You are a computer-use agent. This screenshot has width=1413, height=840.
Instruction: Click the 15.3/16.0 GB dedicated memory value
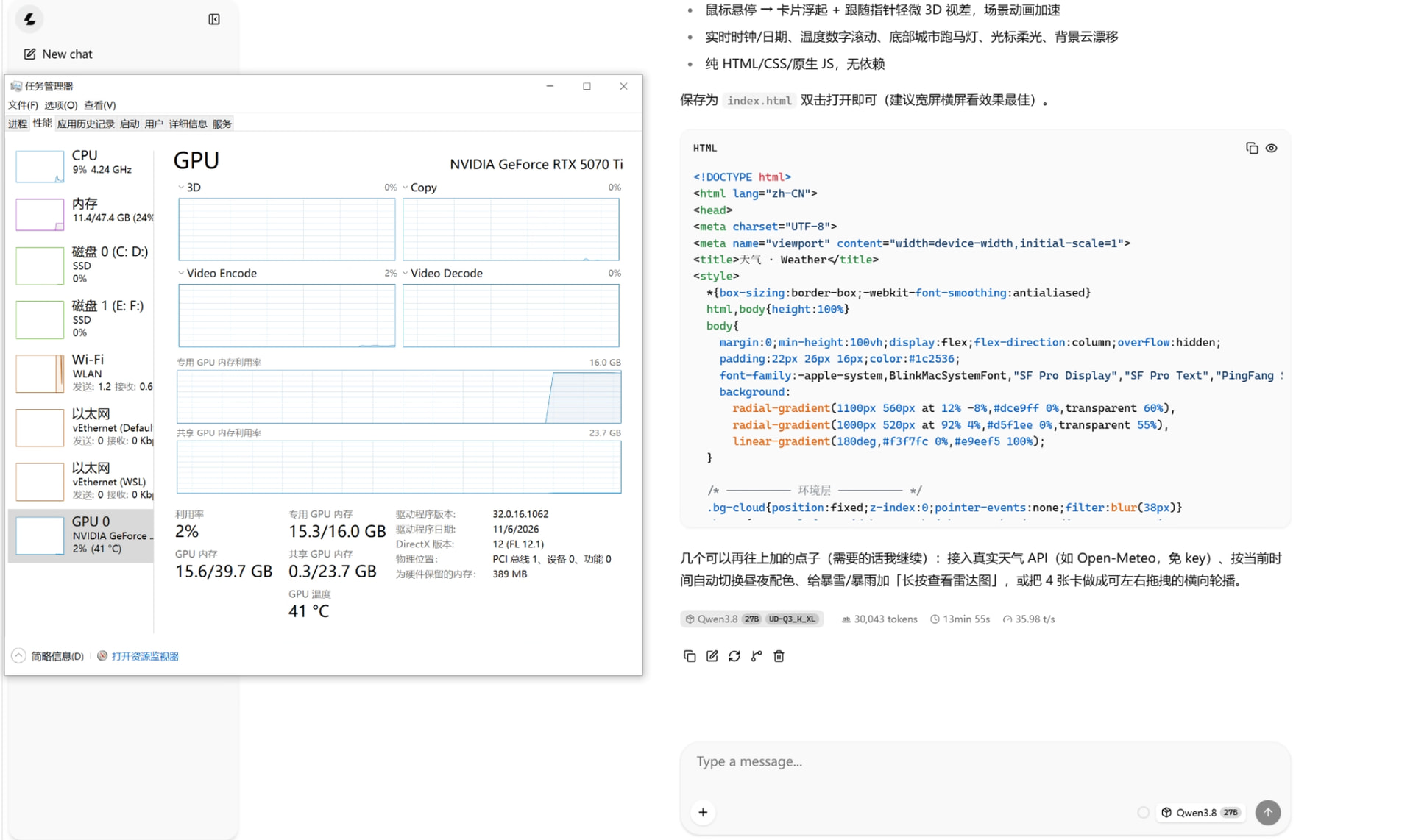pos(337,531)
